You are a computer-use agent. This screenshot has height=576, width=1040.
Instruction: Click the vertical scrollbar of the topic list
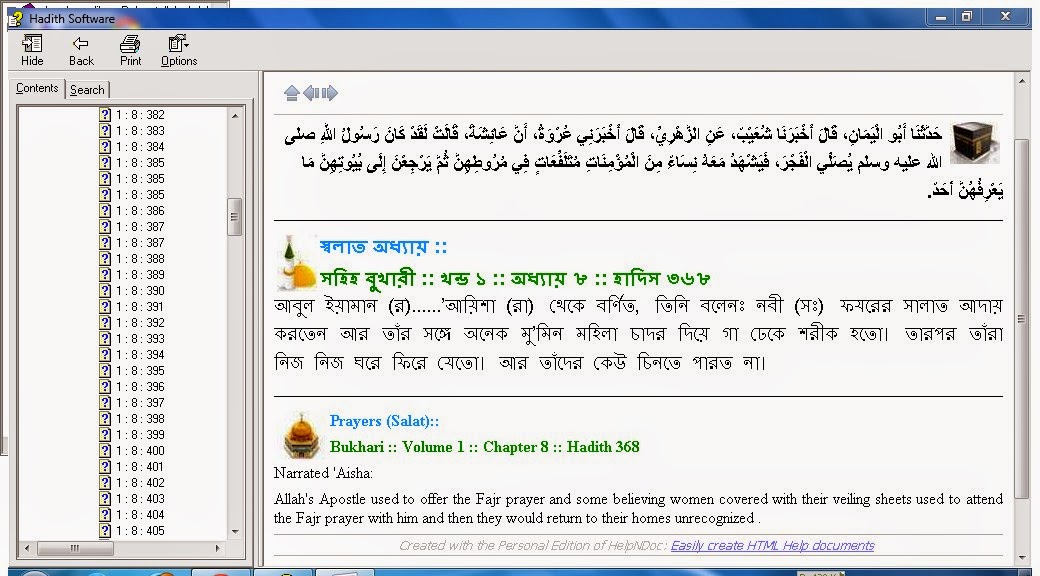[x=236, y=214]
